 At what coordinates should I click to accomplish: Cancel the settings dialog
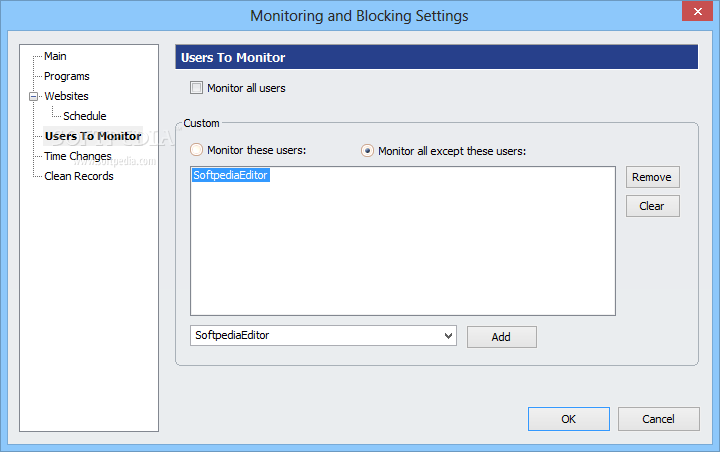tap(658, 419)
